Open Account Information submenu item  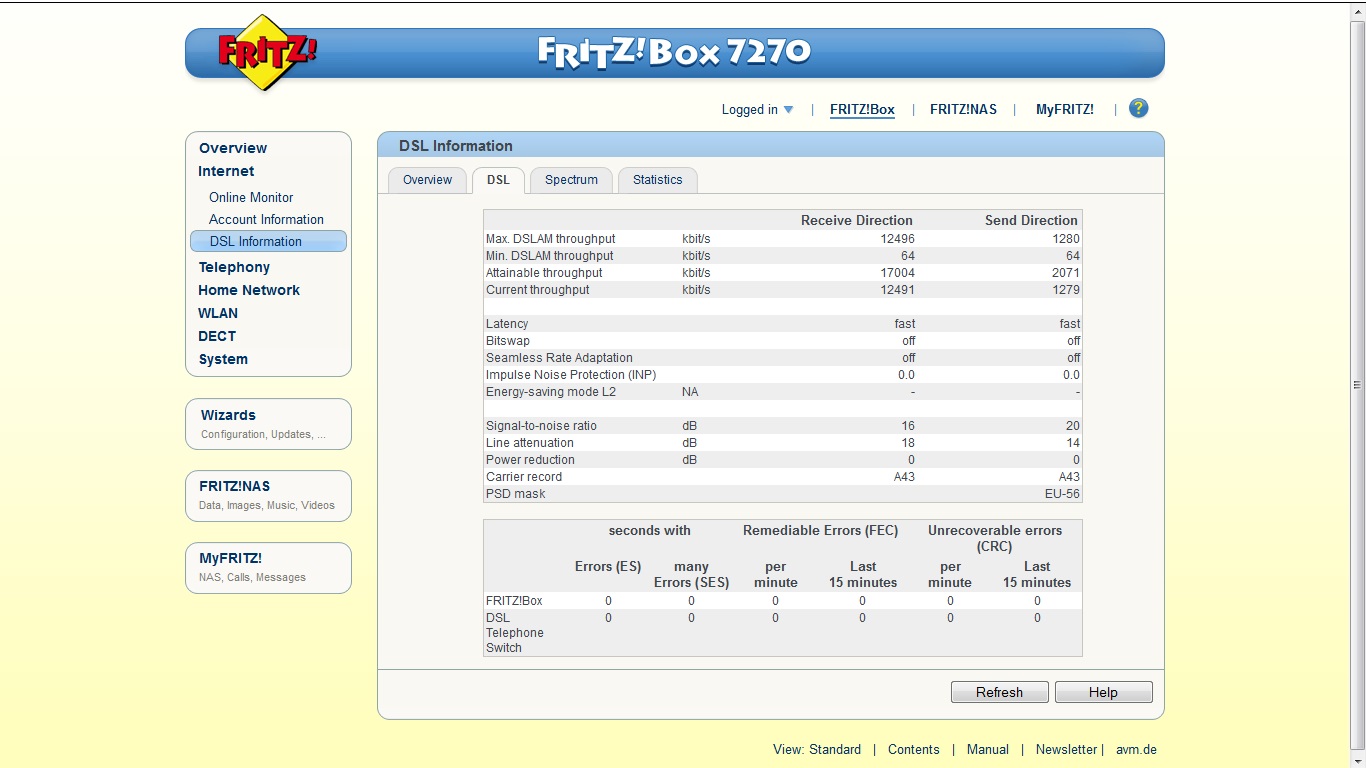(266, 219)
